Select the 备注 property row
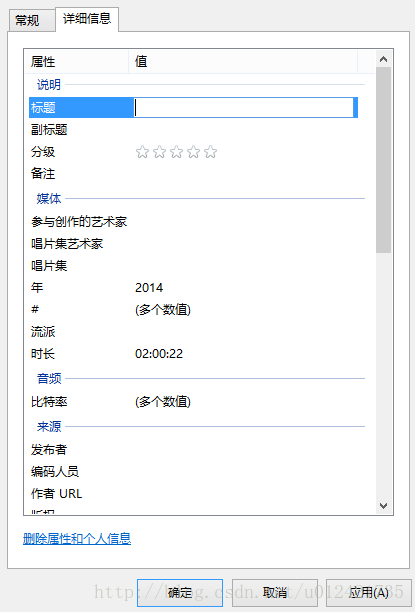415x612 pixels. pyautogui.click(x=193, y=174)
